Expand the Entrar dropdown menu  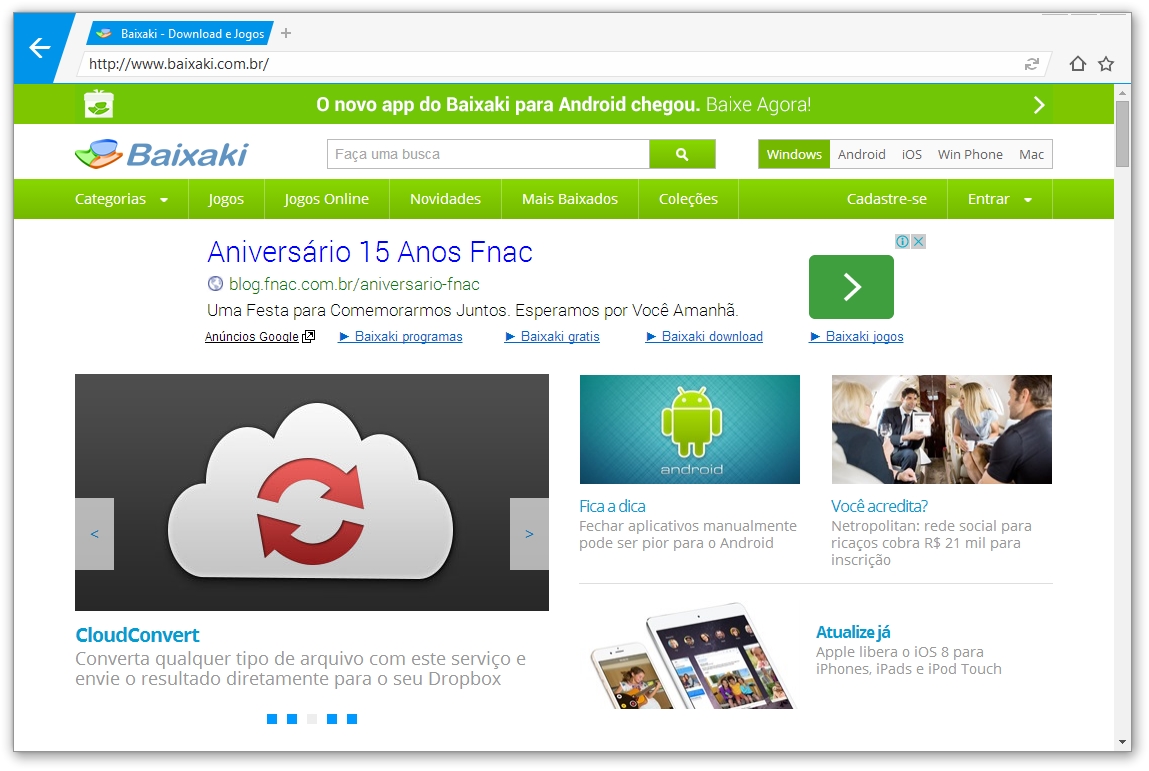coord(1000,199)
